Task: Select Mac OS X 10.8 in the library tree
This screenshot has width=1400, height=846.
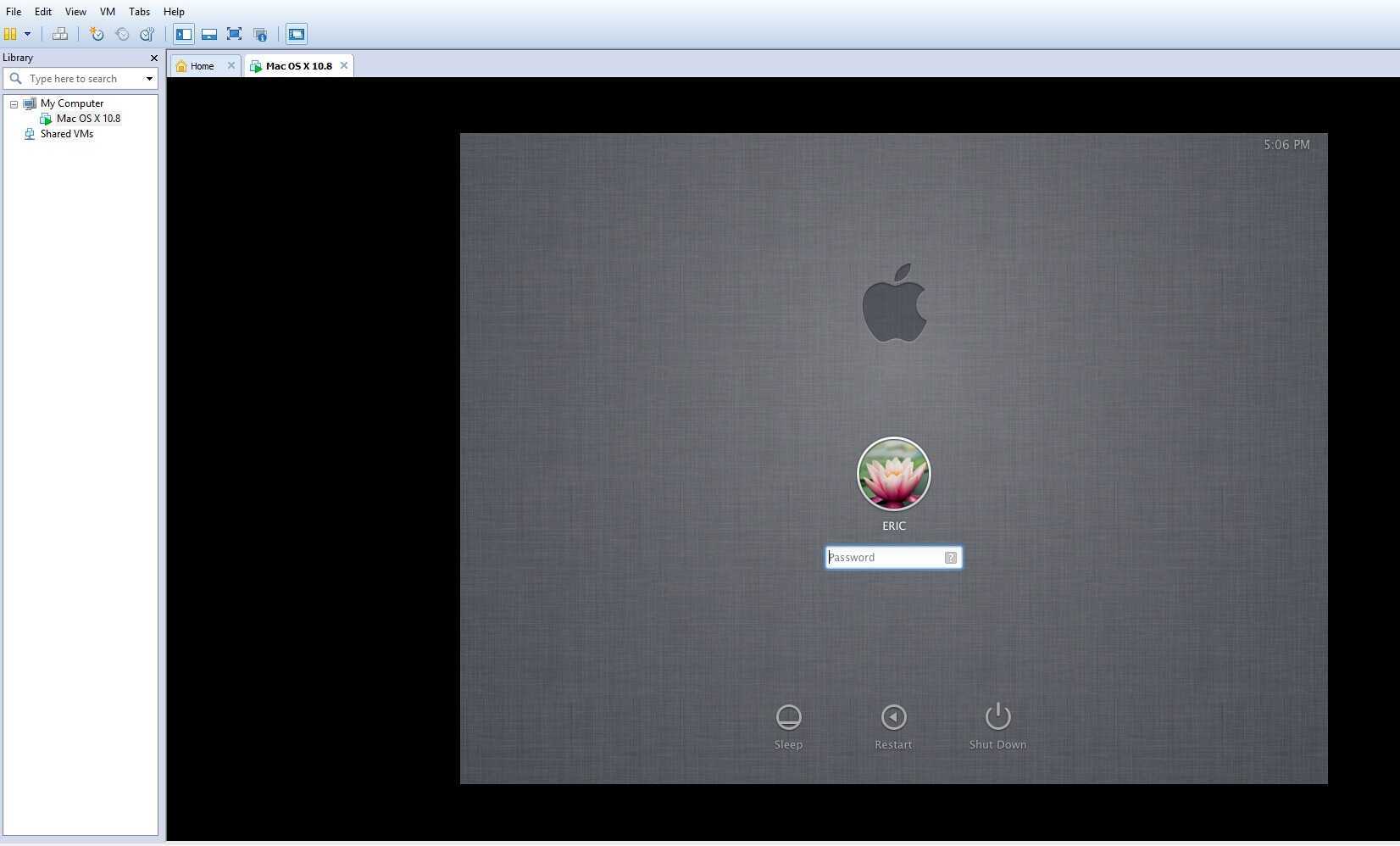Action: coord(88,119)
